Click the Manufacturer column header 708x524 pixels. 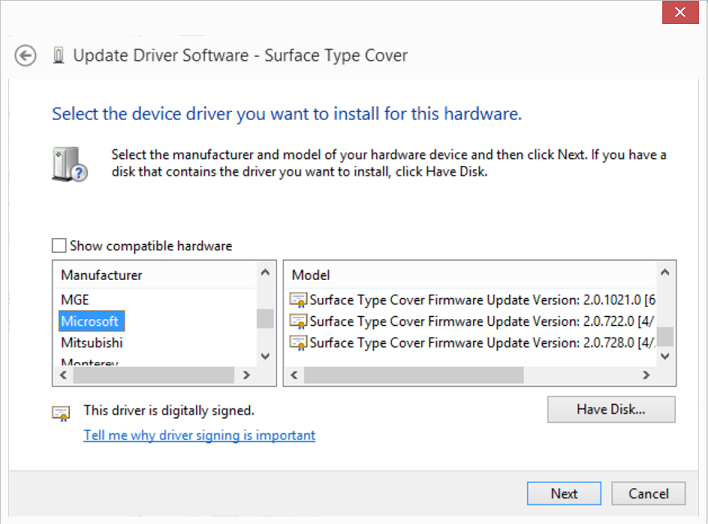pyautogui.click(x=155, y=275)
